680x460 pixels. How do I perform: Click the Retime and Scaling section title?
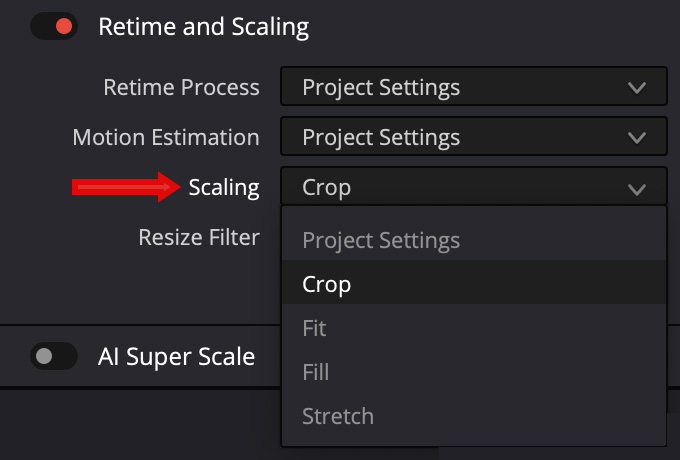(203, 27)
